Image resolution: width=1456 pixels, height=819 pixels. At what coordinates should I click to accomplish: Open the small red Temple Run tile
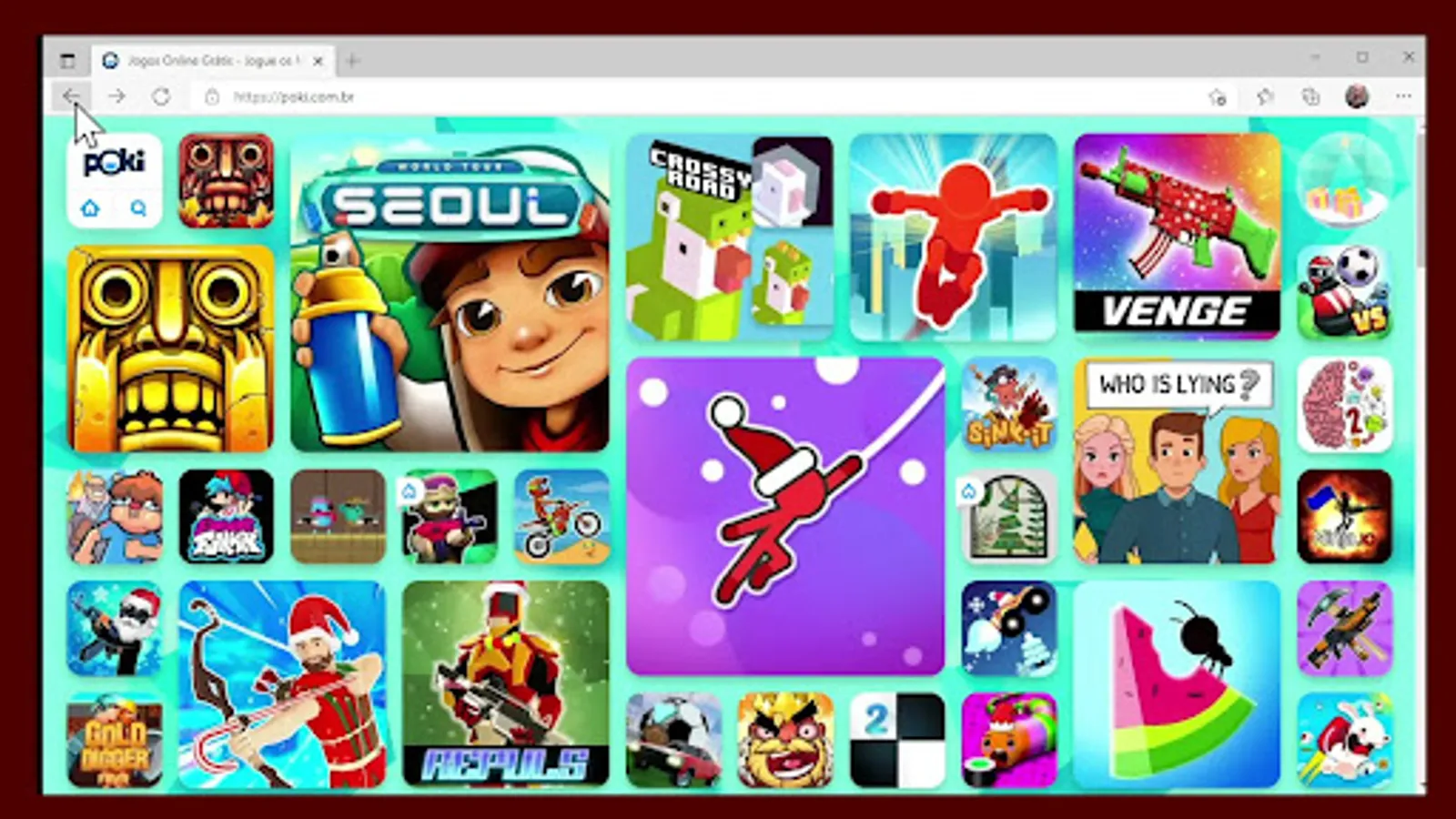[x=226, y=180]
